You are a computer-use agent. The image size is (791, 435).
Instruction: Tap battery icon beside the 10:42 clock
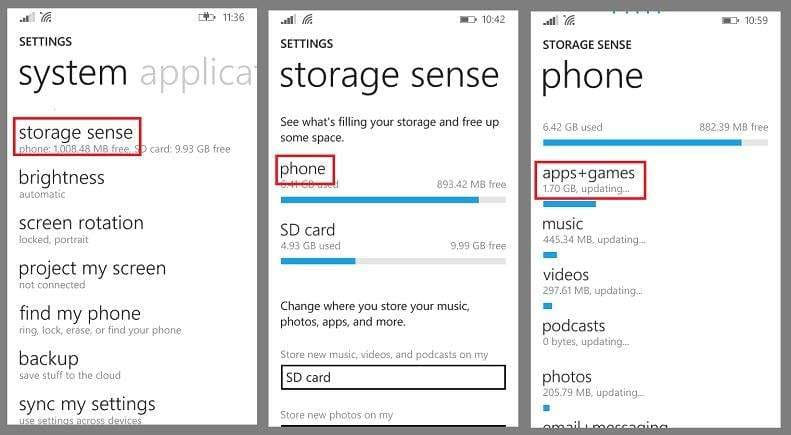coord(467,19)
